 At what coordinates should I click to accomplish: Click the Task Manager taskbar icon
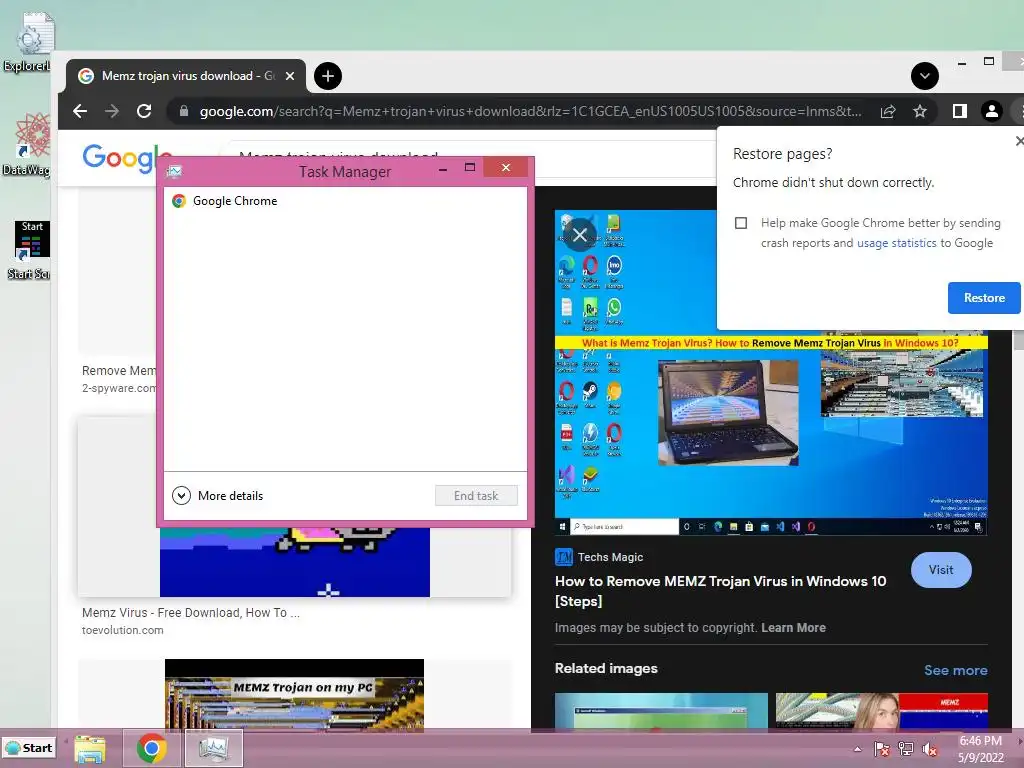[x=214, y=749]
